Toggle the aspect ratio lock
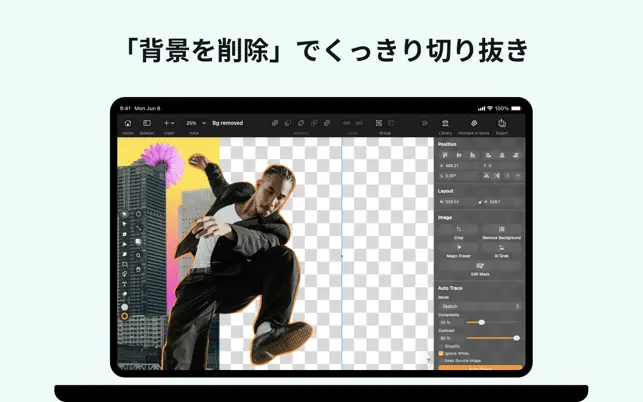 click(x=480, y=202)
